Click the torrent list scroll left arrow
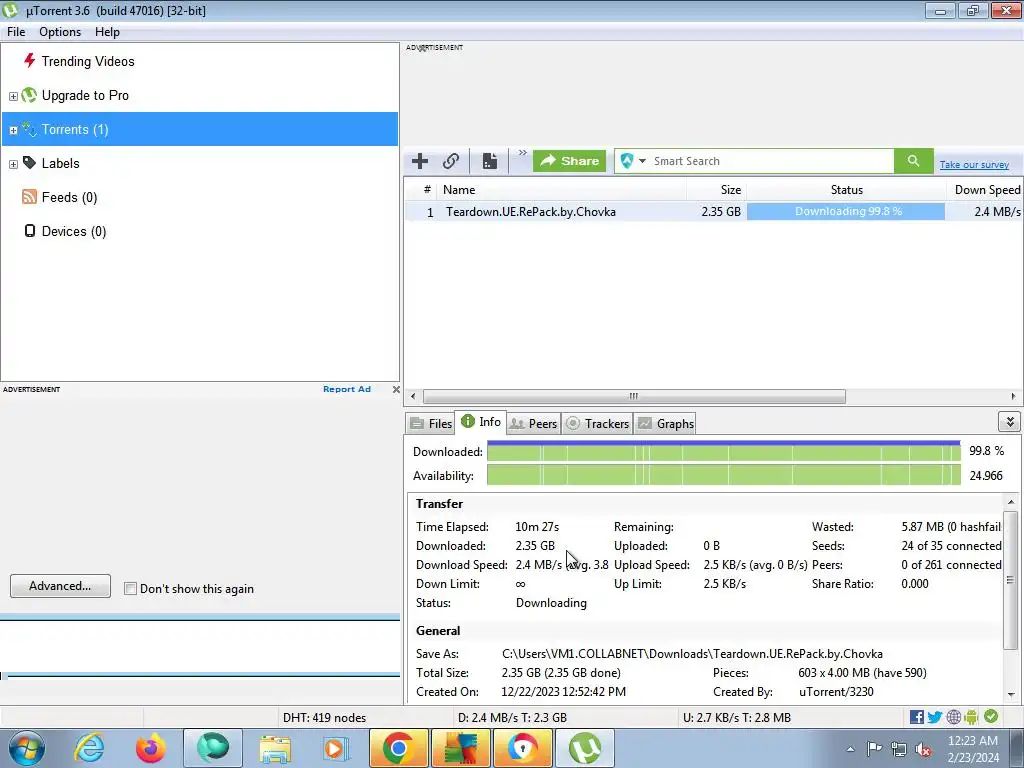The width and height of the screenshot is (1024, 768). pos(413,396)
